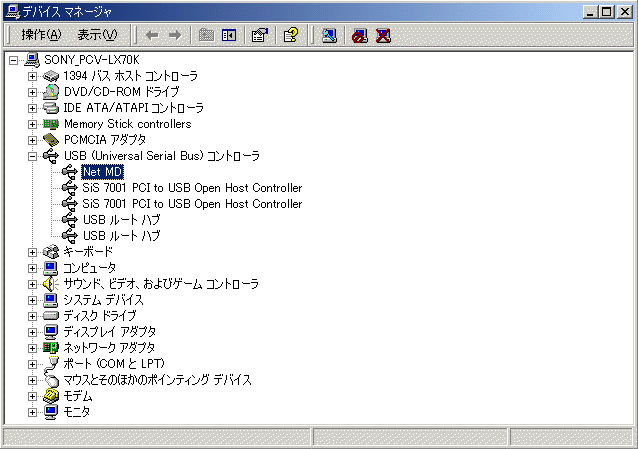
Task: Click the Uninstall device toolbar icon
Action: (x=382, y=35)
